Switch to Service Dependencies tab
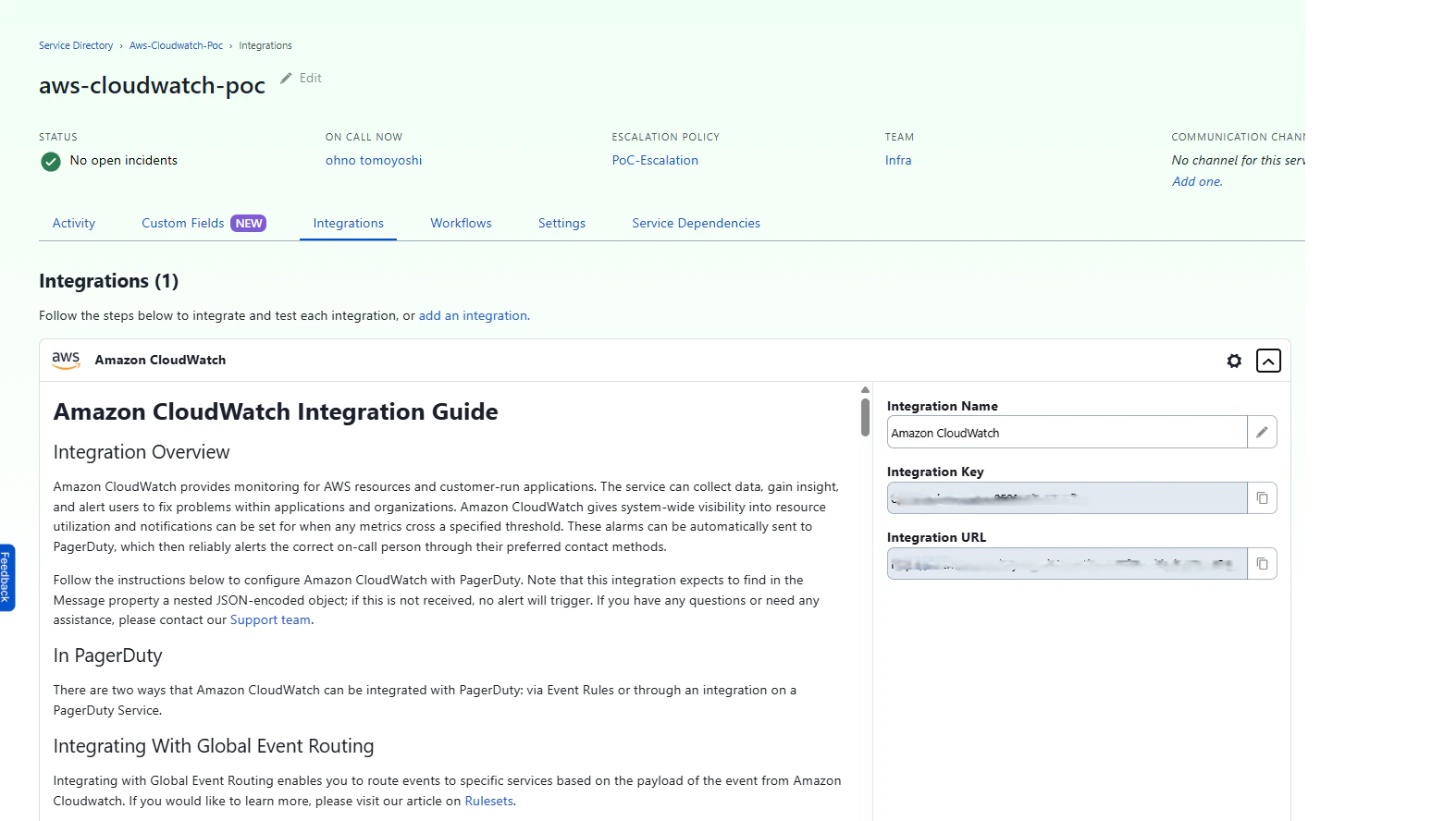The image size is (1456, 821). (696, 224)
